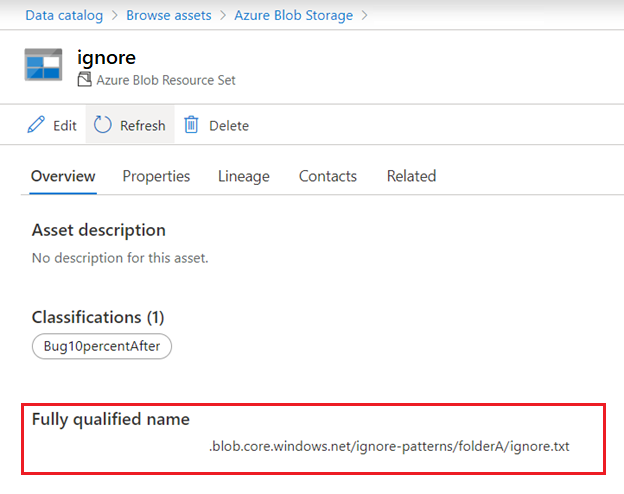Select the Bug10percentAfter classification tag
This screenshot has width=624, height=494.
102,346
